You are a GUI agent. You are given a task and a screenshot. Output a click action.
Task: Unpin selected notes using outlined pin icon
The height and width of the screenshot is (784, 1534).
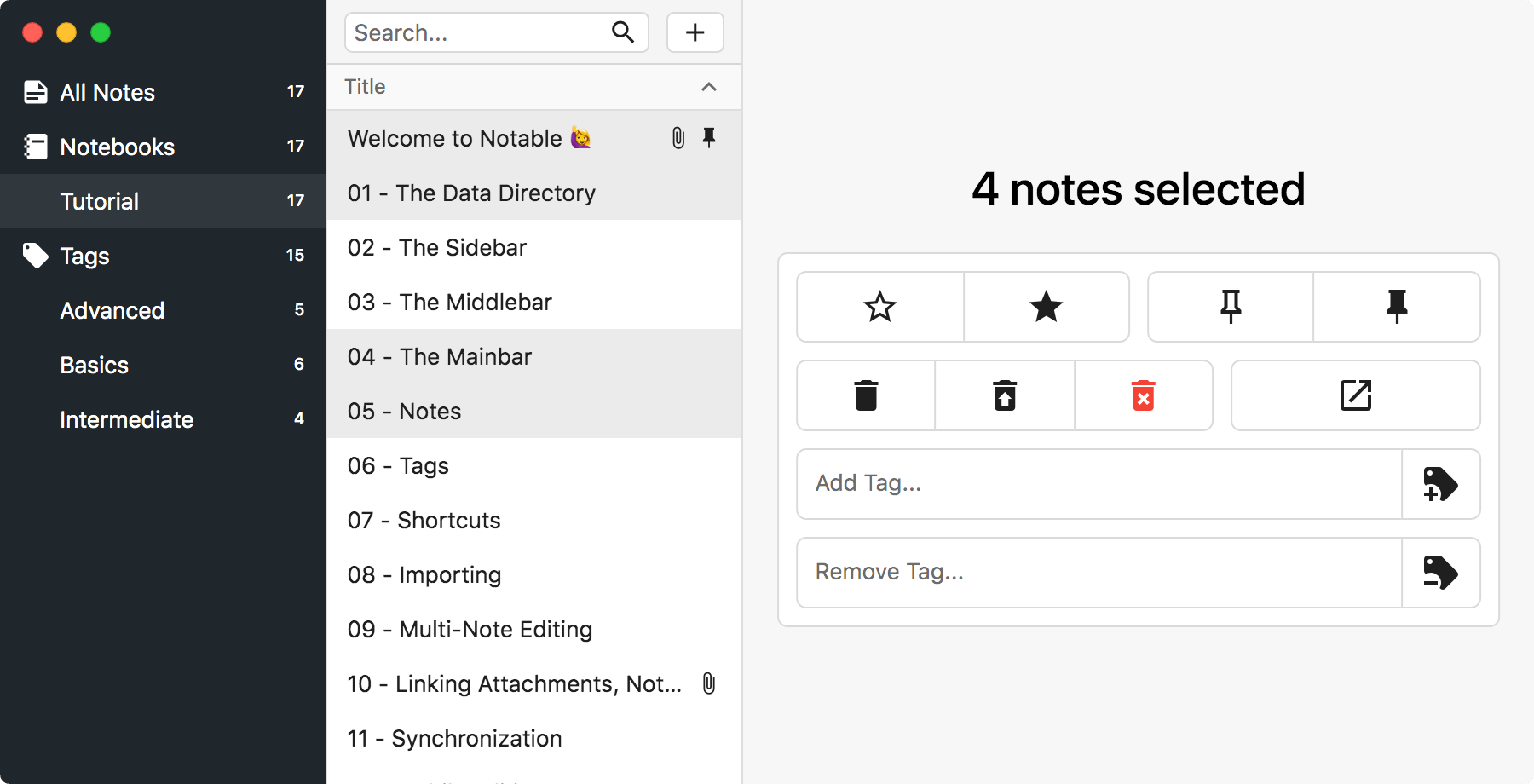[1230, 307]
